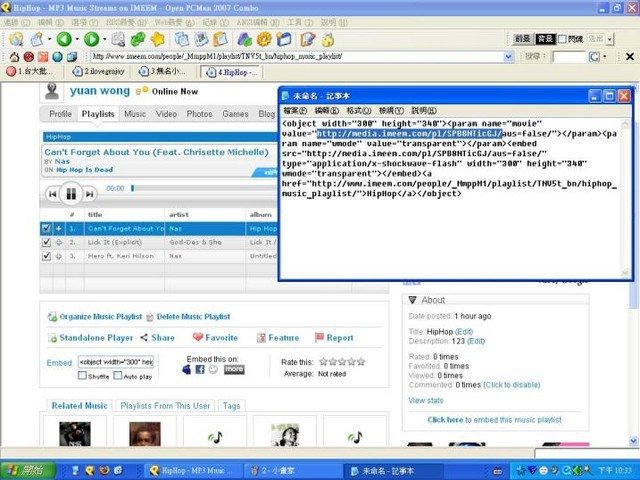Click the add icon on Lick It row
Viewport: 640px width, 480px height.
point(59,242)
